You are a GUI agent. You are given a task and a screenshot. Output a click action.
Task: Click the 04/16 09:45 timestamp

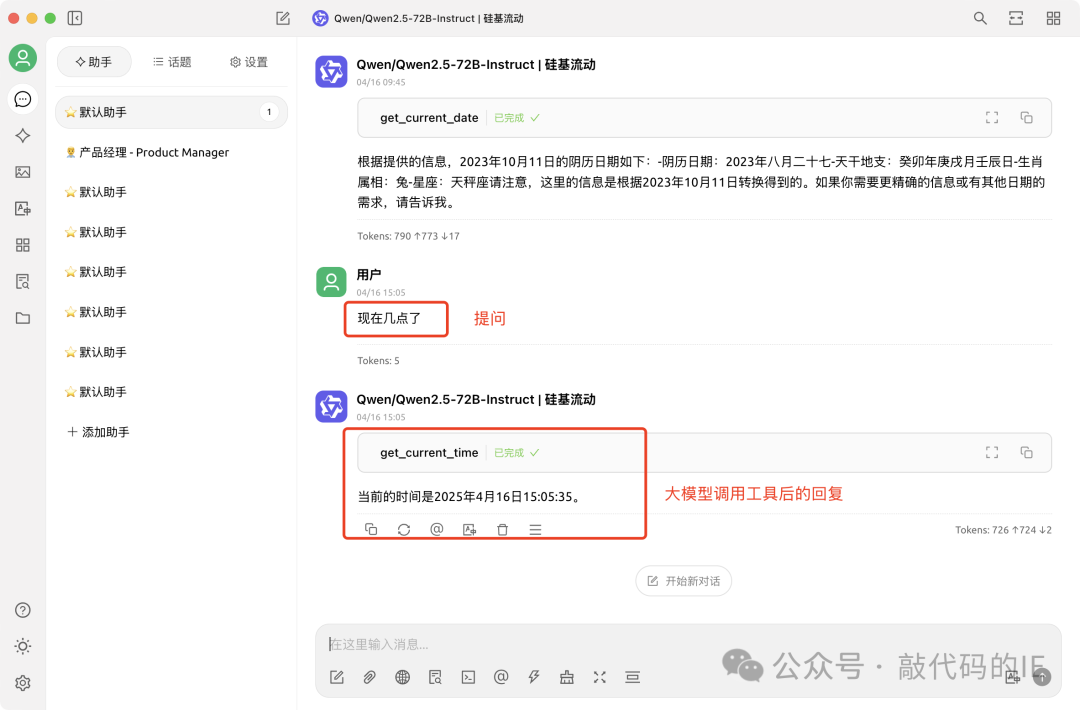pyautogui.click(x=381, y=82)
